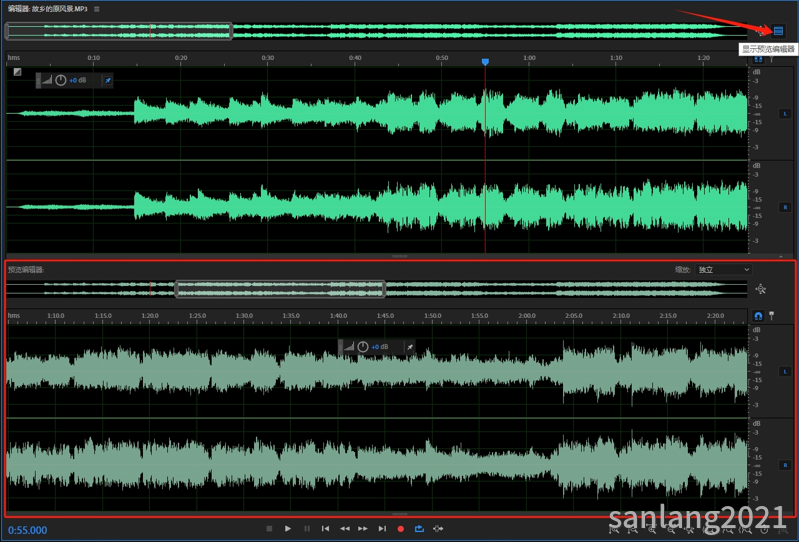Click the pin icon on top waveform HUD
Screen dimensions: 799x542
coord(108,80)
